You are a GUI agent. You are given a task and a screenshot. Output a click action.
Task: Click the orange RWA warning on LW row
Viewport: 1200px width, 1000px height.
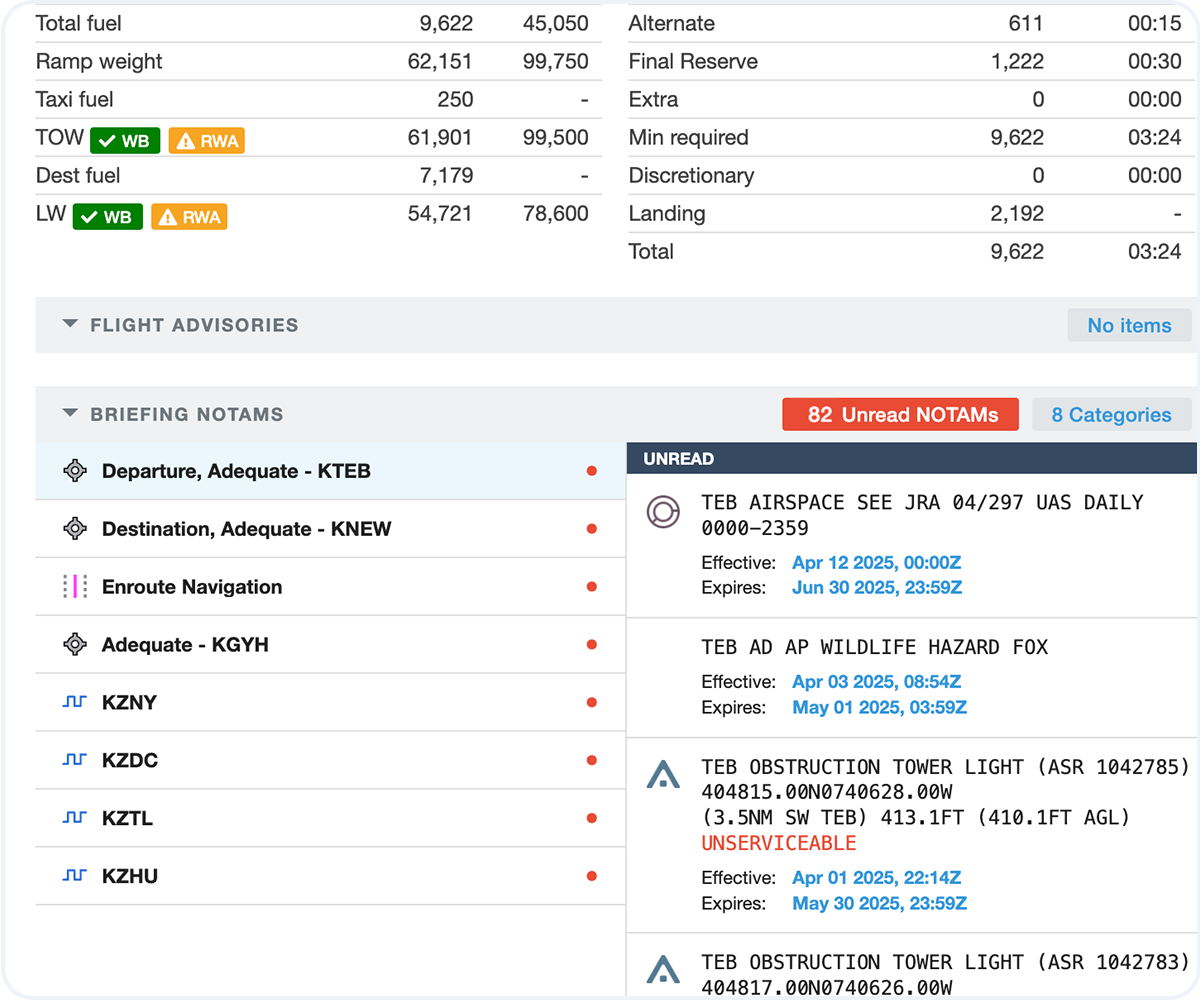click(190, 217)
